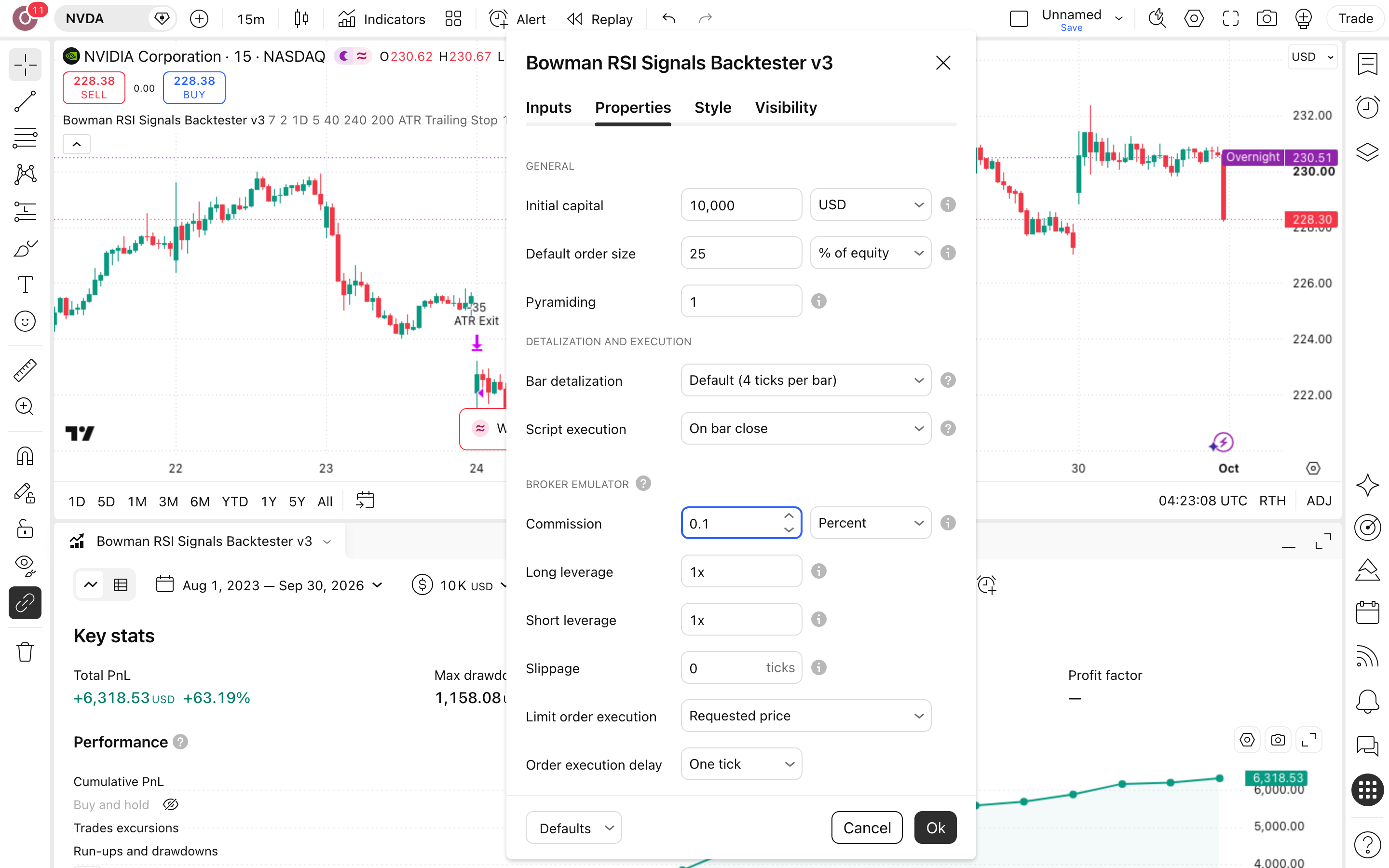
Task: Select the text annotation tool
Action: (25, 285)
